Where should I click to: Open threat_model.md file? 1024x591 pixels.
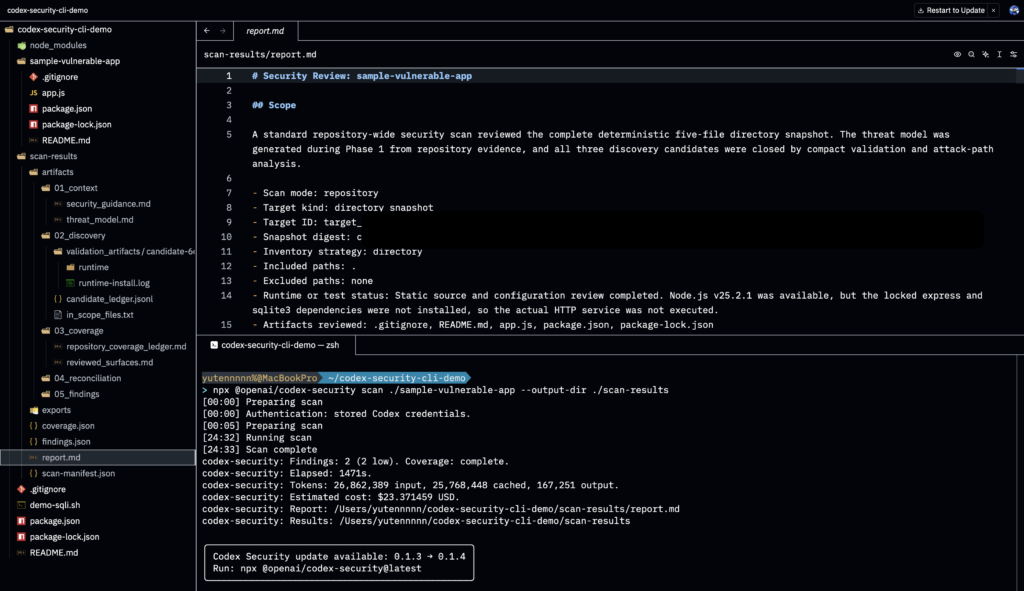(x=99, y=219)
